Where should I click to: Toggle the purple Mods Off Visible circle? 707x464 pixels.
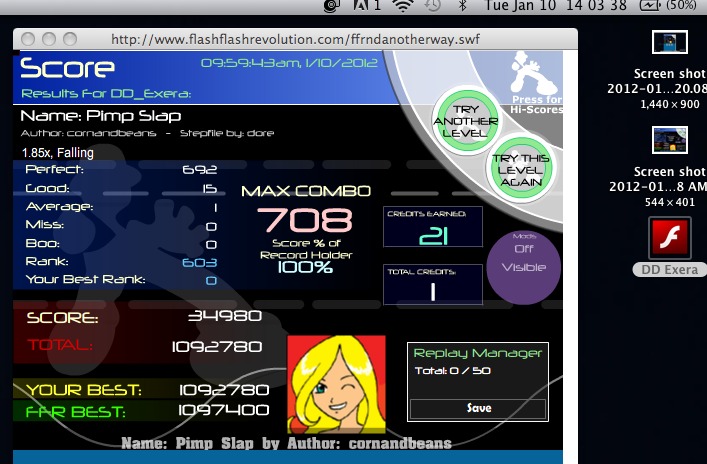click(x=524, y=267)
